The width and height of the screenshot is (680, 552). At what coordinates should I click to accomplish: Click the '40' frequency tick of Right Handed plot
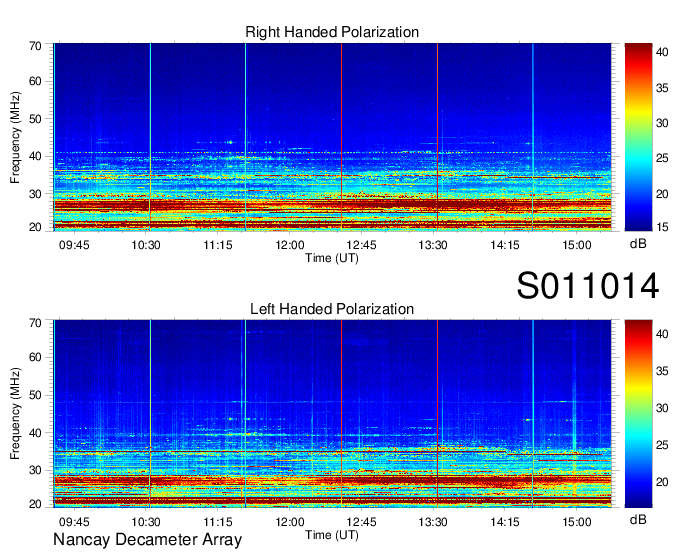(x=35, y=156)
